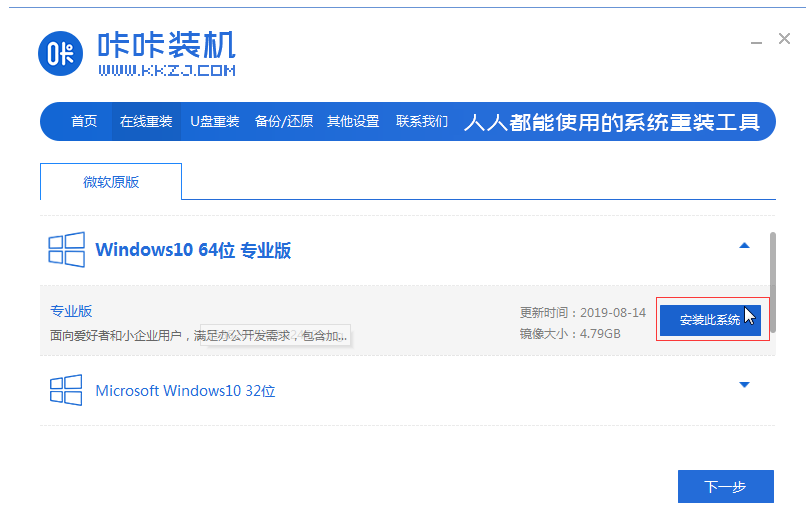The image size is (806, 516).
Task: Click the www.kkzj.com website text
Action: pyautogui.click(x=167, y=70)
